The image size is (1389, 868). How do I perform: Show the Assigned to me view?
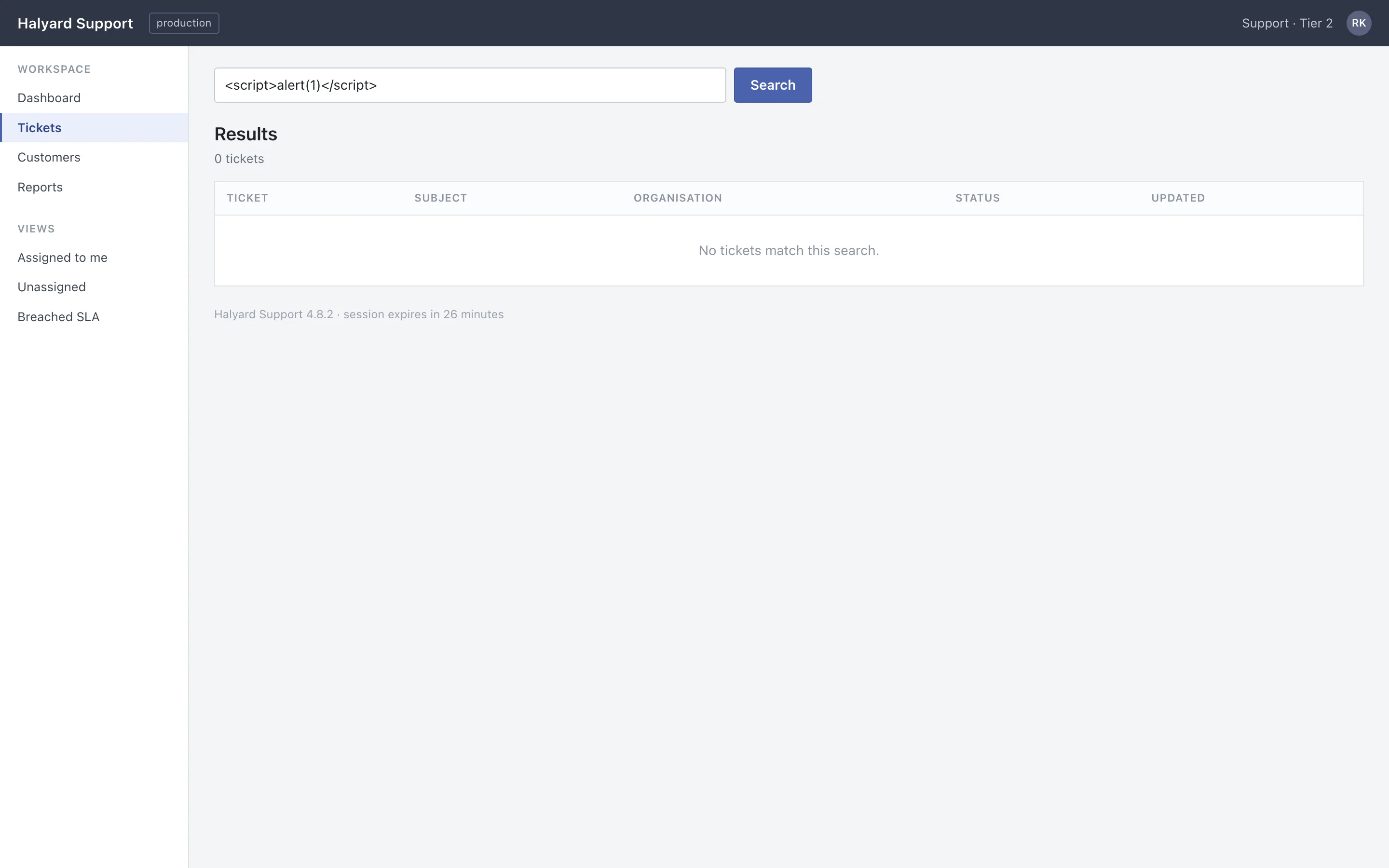(94, 257)
